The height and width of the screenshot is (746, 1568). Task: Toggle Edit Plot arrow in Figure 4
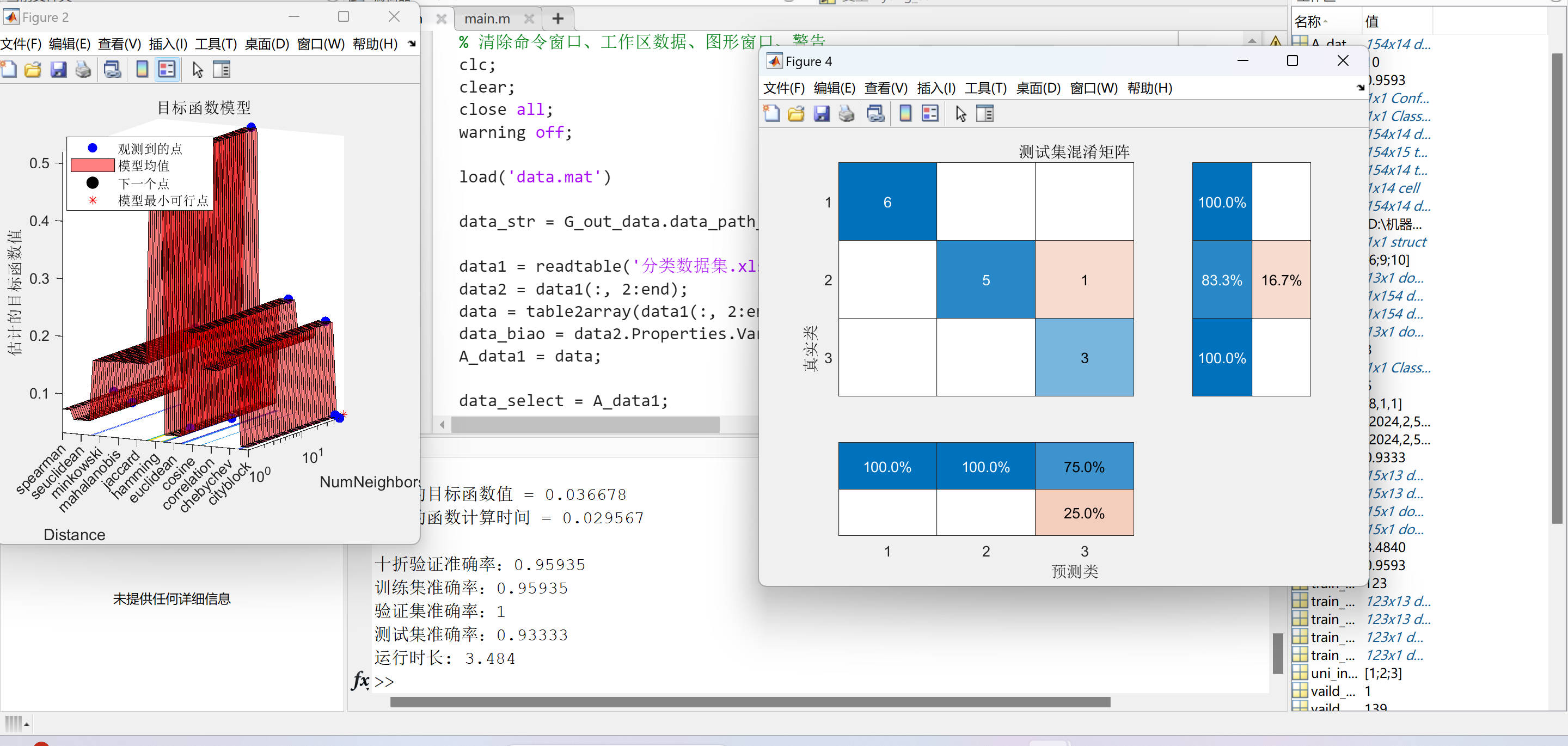[960, 114]
